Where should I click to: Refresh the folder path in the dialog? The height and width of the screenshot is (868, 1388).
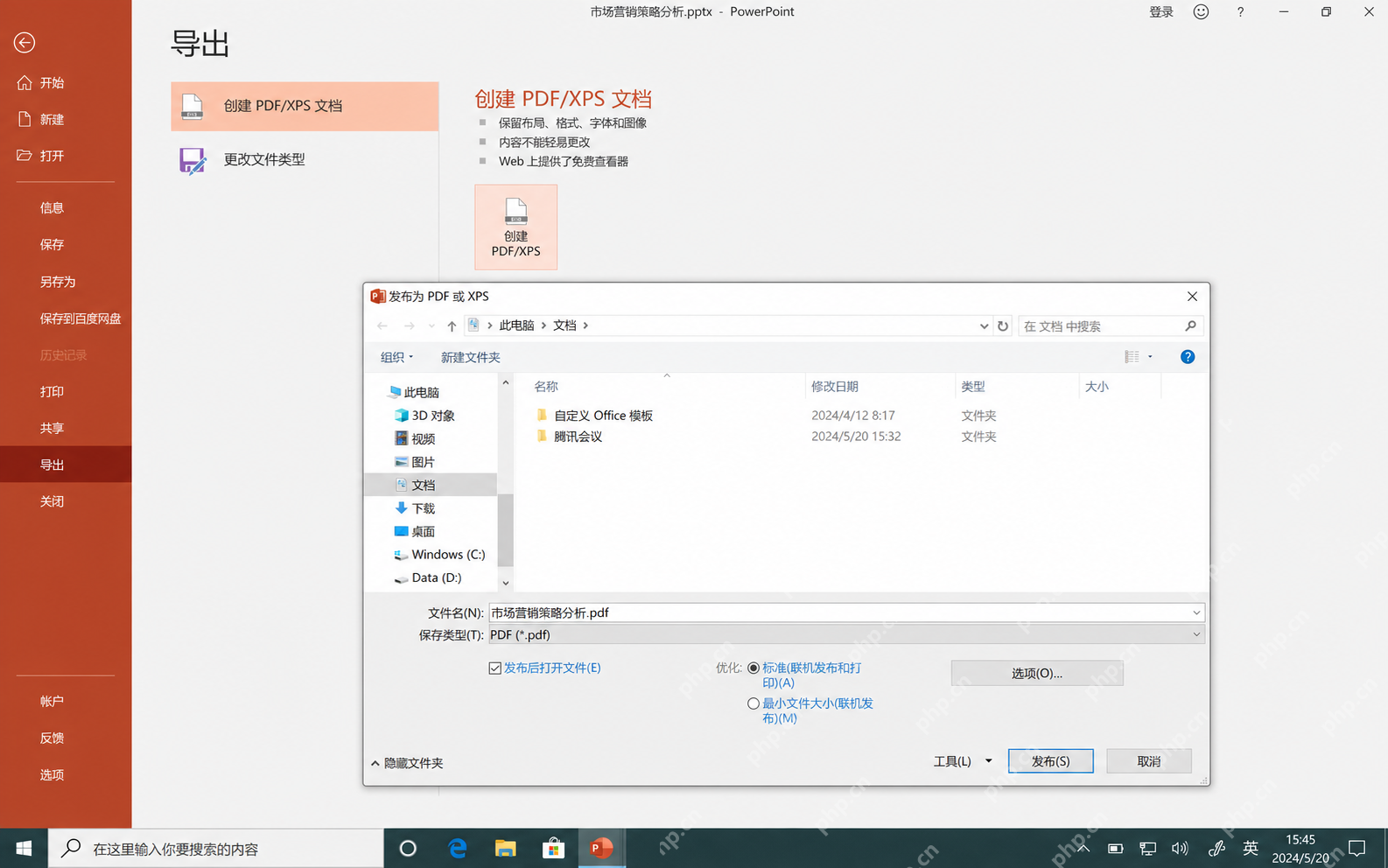1003,325
